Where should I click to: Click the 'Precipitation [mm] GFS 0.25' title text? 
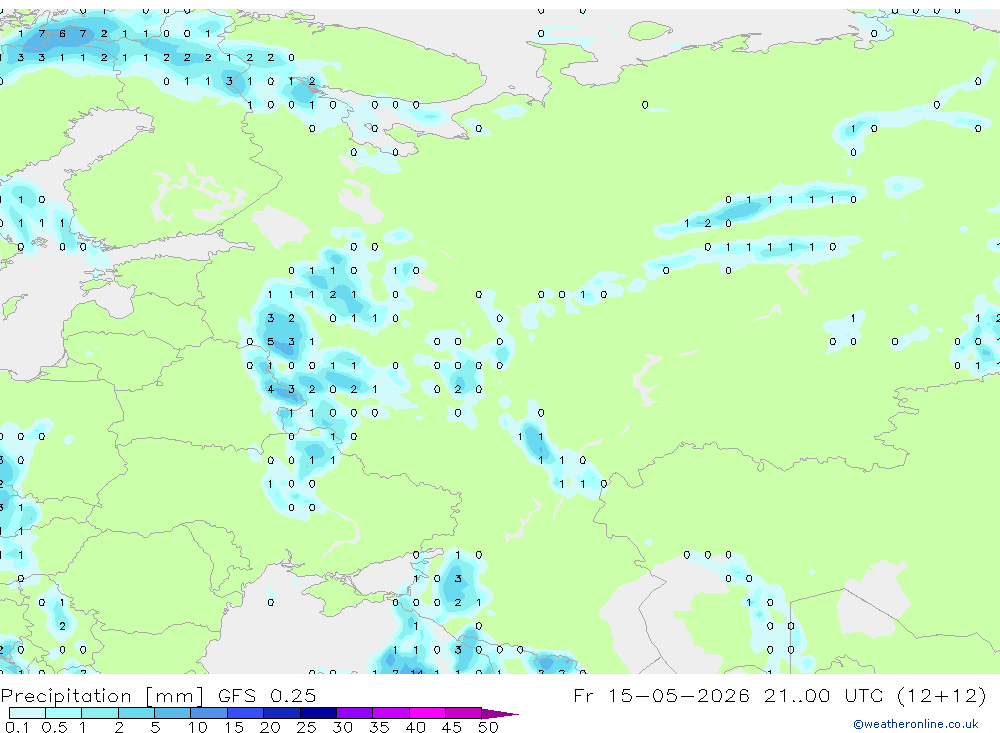158,695
